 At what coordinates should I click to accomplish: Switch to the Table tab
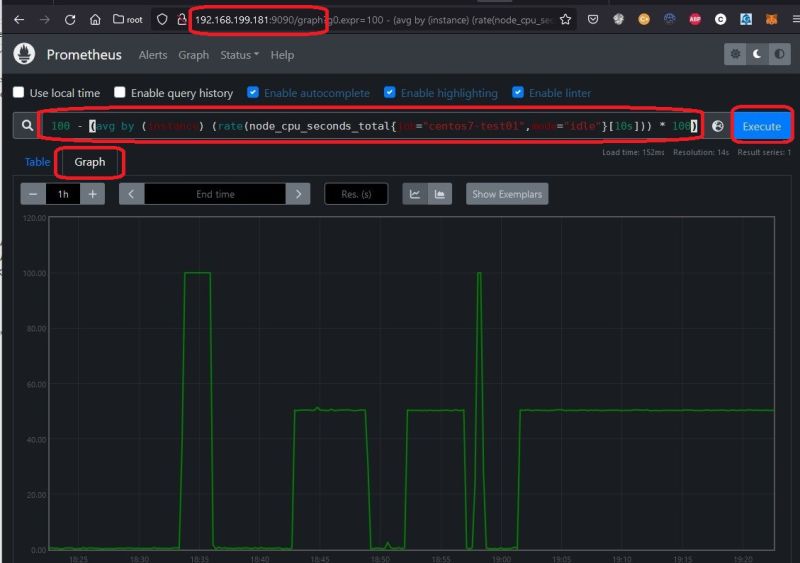(x=37, y=162)
